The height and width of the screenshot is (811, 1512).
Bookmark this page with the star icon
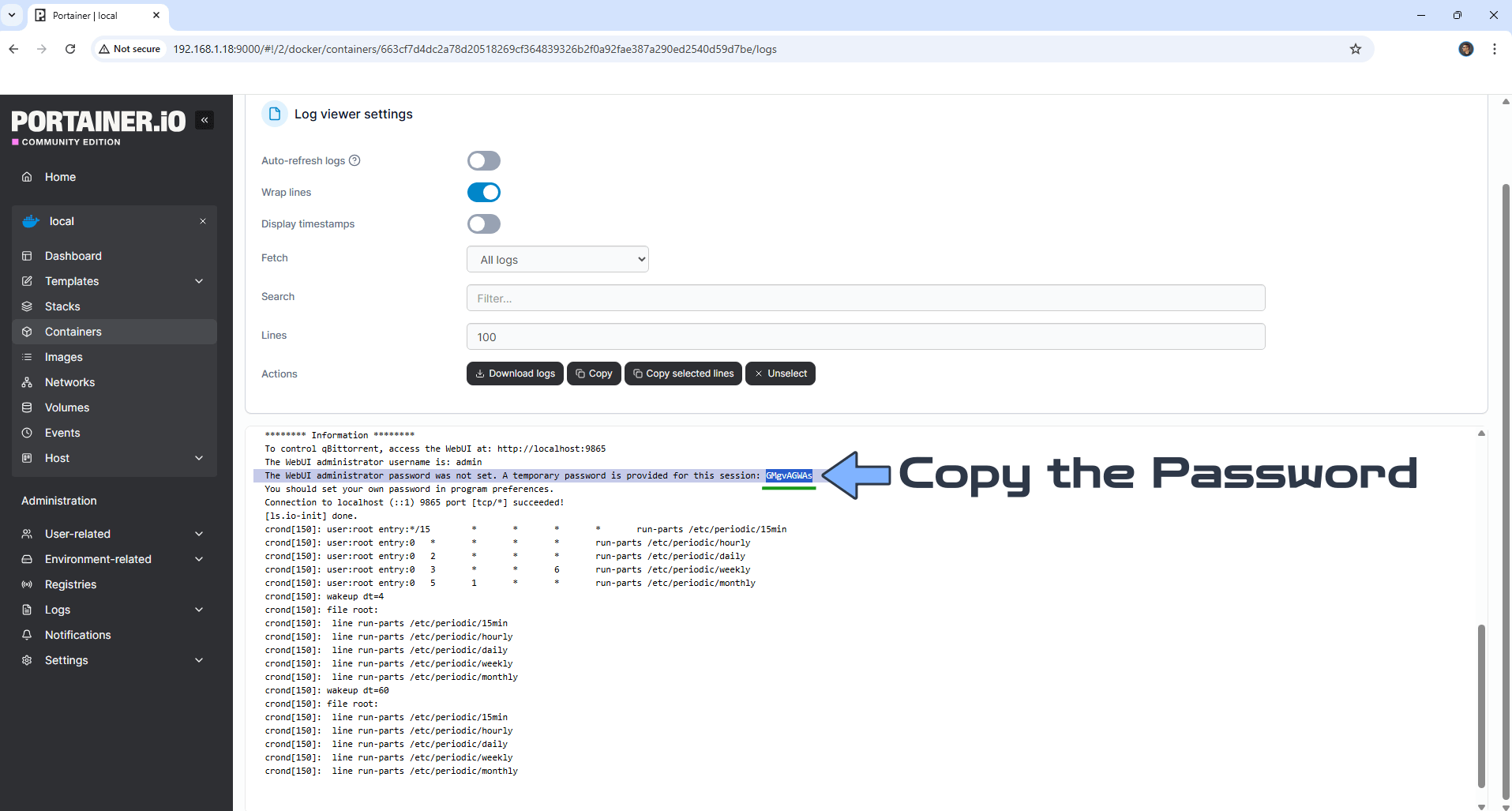(x=1355, y=49)
